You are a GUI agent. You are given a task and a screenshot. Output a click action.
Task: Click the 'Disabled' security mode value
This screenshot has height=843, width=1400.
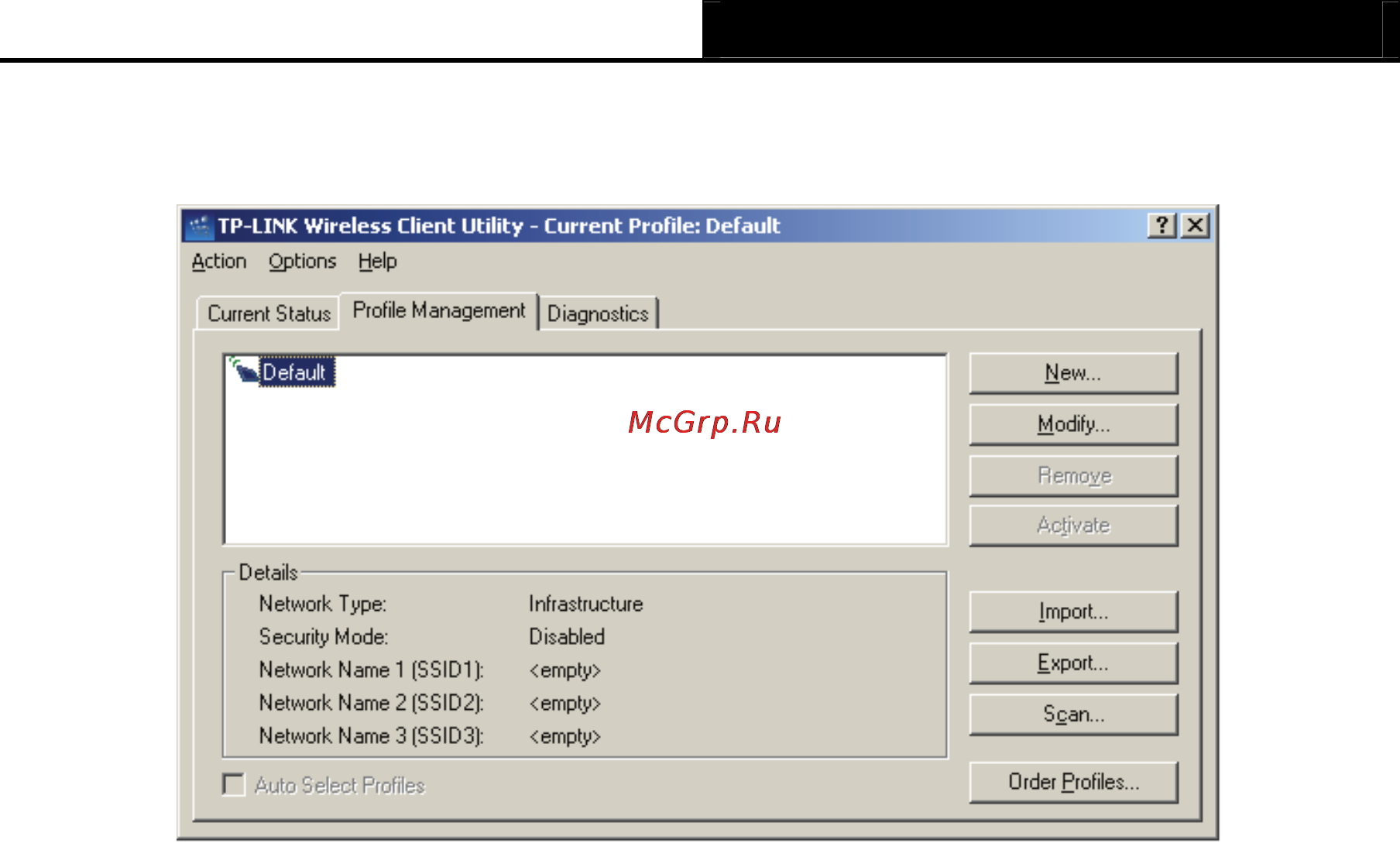(567, 636)
